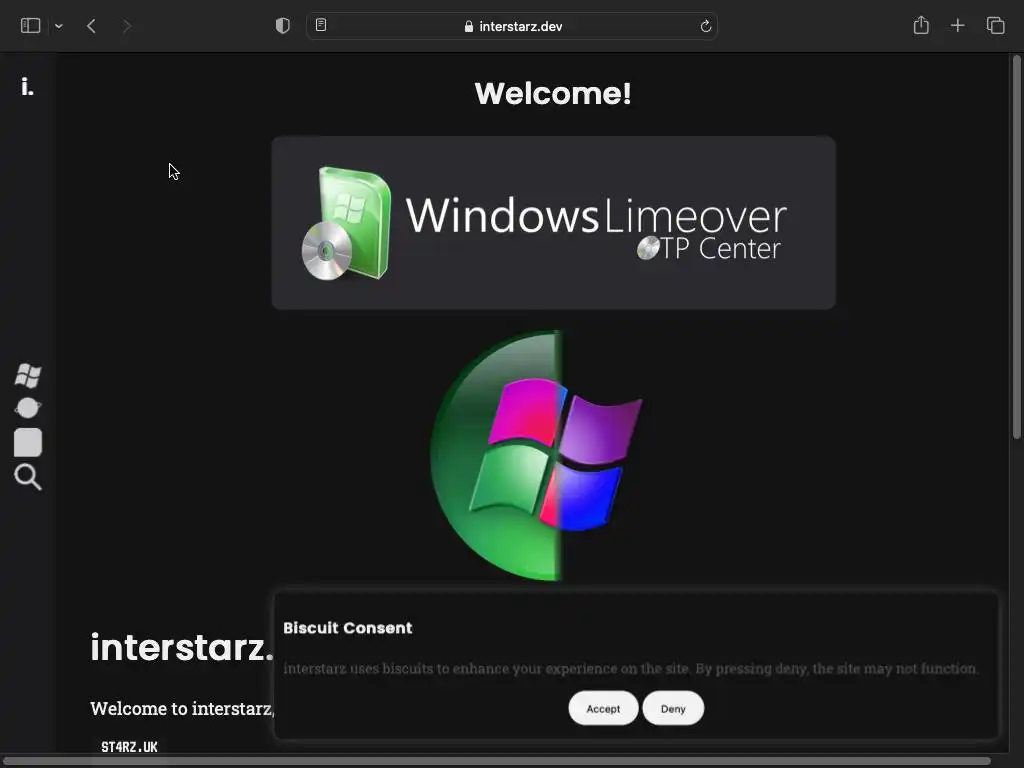Click the interstarz. title text

(182, 647)
